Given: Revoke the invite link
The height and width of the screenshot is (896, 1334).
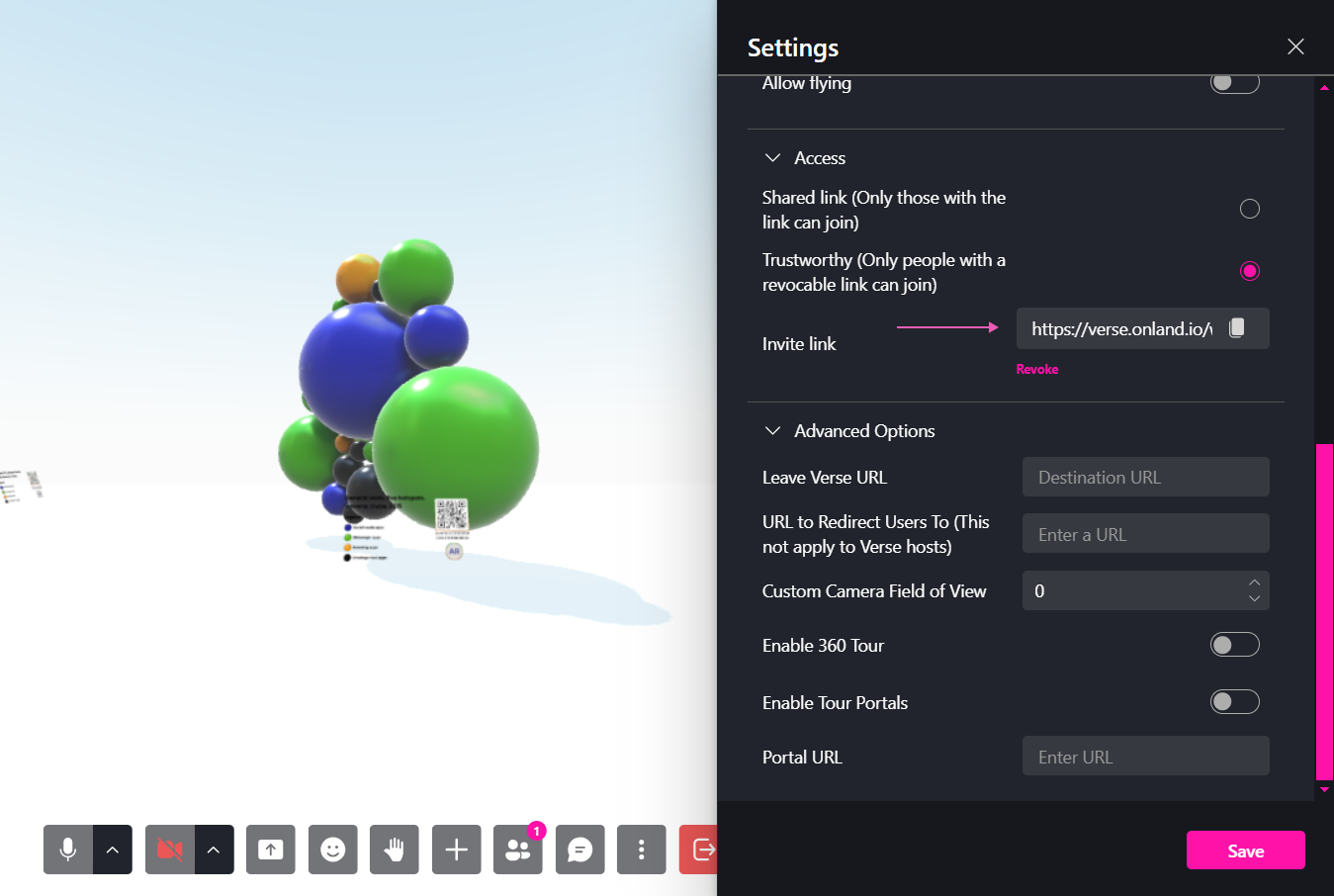Looking at the screenshot, I should point(1037,368).
